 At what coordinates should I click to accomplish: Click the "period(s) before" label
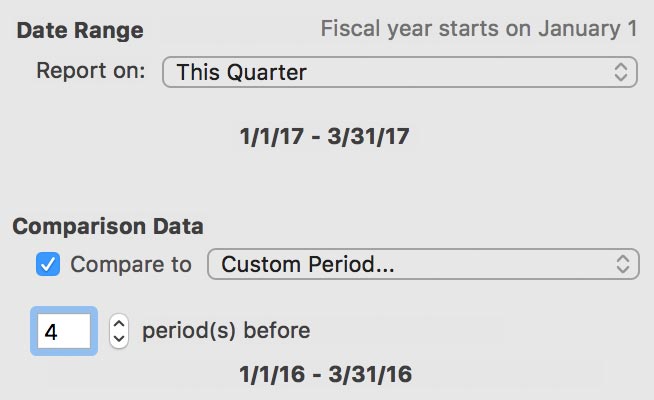[x=226, y=330]
